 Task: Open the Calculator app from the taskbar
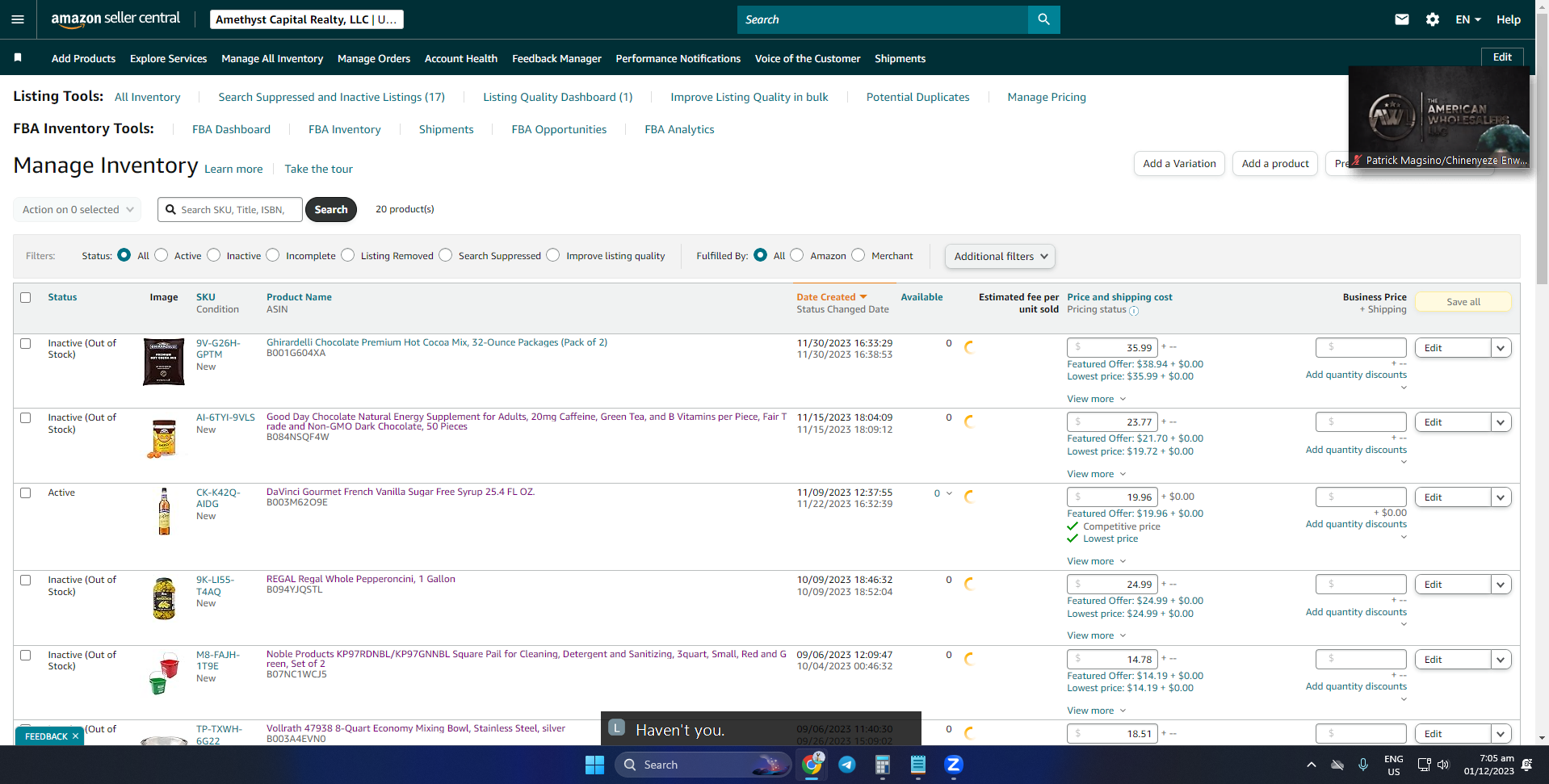(x=883, y=765)
